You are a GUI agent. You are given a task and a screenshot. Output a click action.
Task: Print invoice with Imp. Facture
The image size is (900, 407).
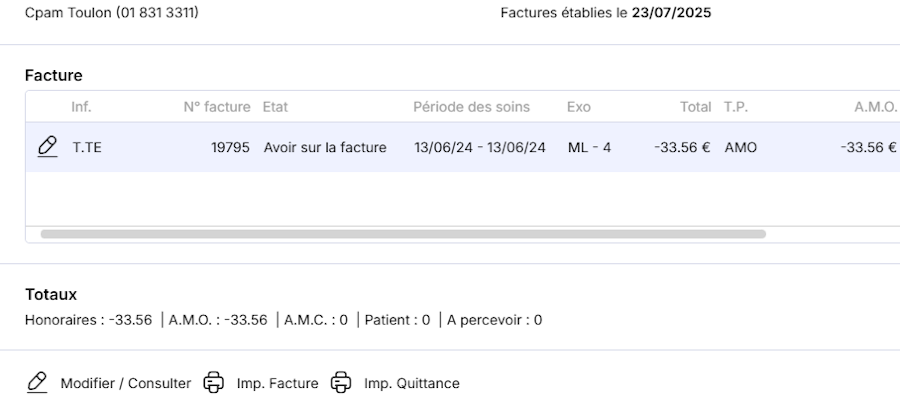(277, 383)
